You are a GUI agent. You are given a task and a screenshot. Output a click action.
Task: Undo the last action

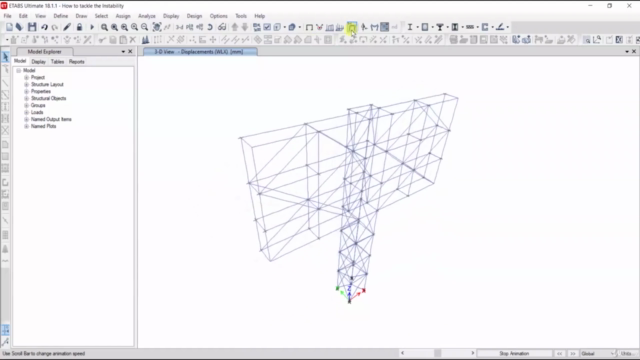44,27
